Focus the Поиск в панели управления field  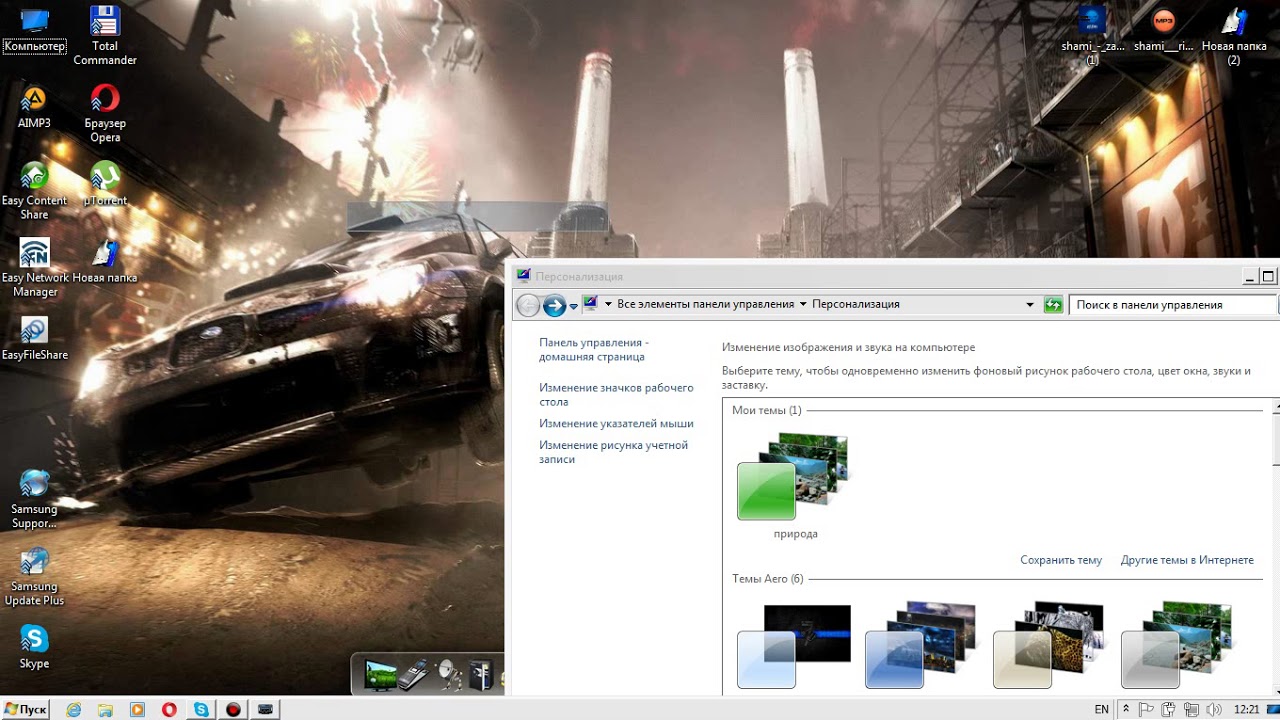[1173, 305]
